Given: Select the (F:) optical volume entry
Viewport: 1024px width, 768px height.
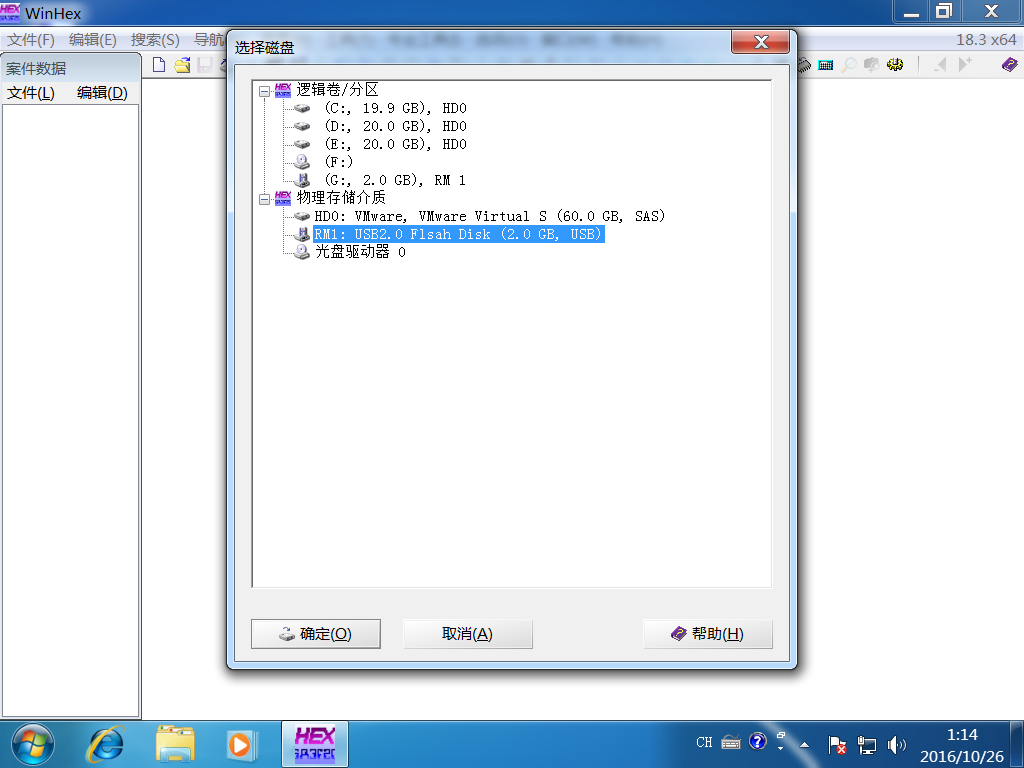Looking at the screenshot, I should 338,161.
